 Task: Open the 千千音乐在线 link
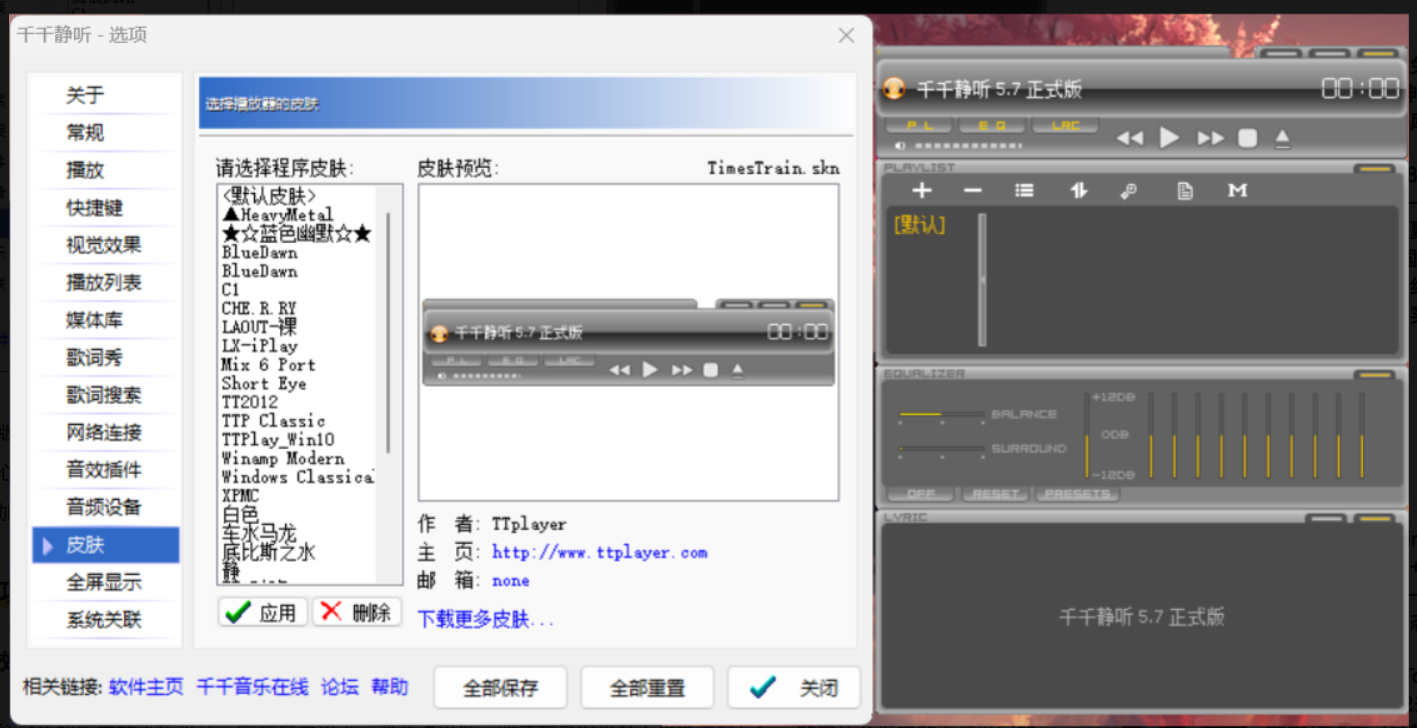(252, 687)
